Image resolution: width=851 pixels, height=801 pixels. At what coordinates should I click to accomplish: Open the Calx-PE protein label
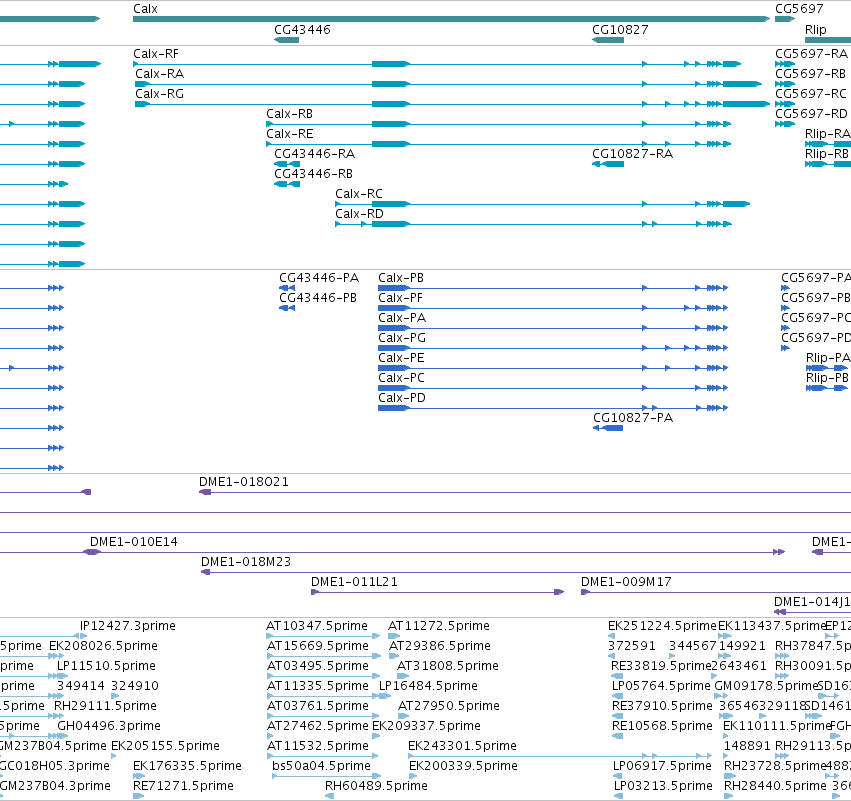coord(401,358)
